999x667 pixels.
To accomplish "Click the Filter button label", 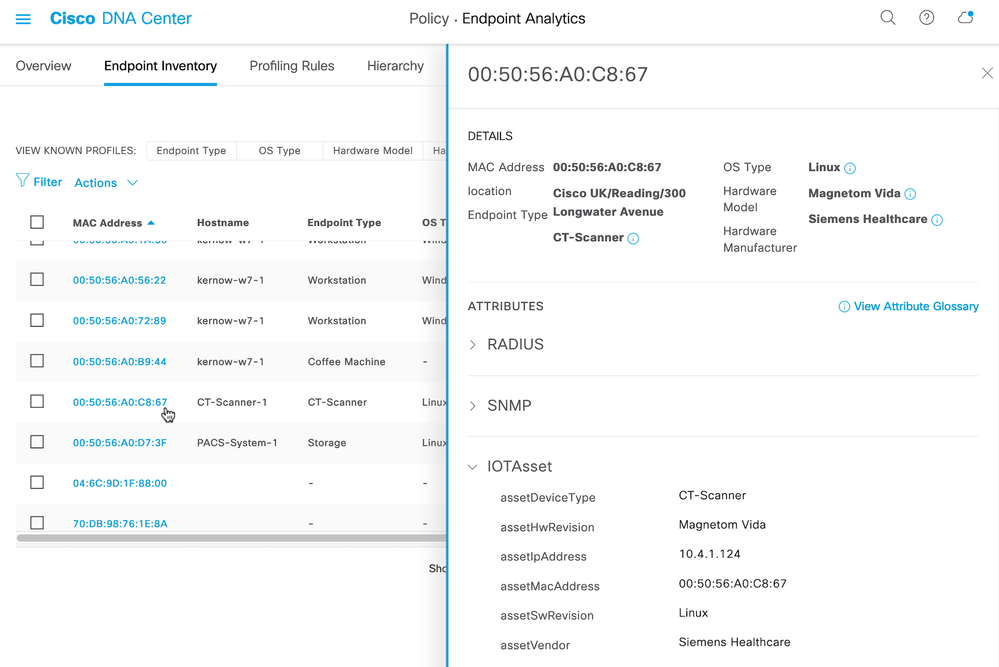I will (x=48, y=182).
